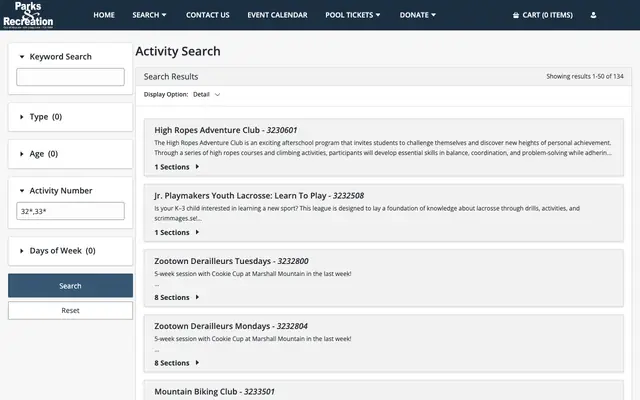Click the Activity Search page heading

[178, 51]
